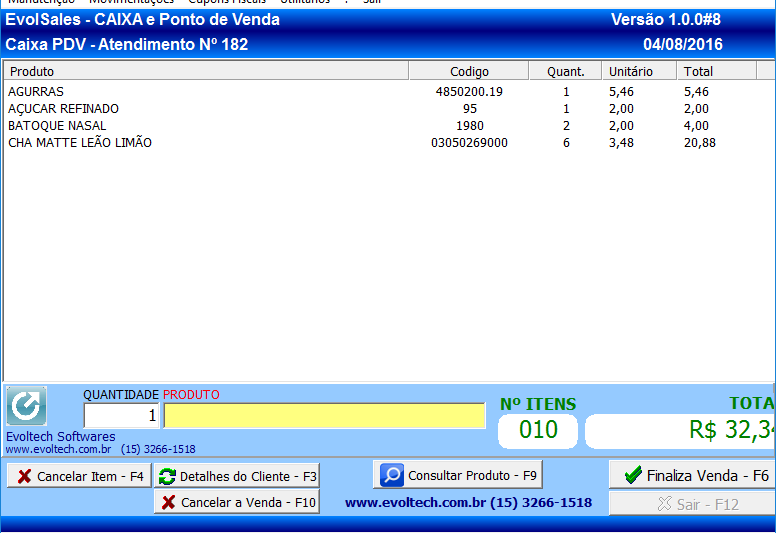Focus the QUANTIDADE input field

click(x=121, y=415)
